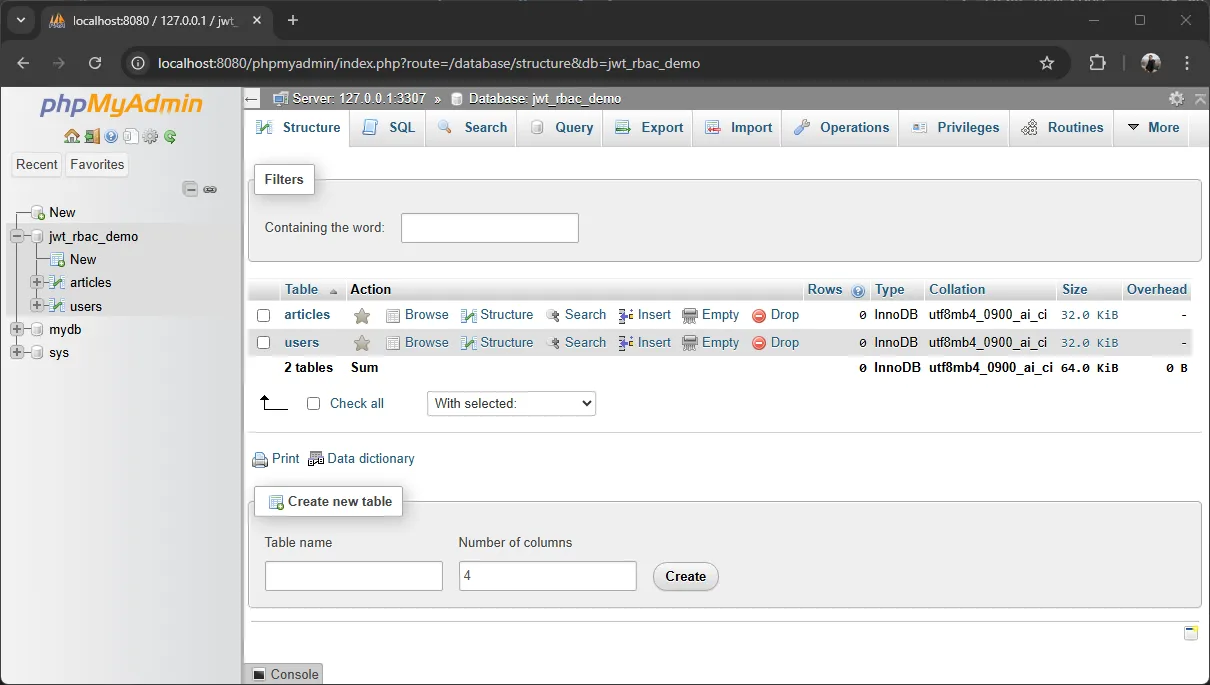Click the Table name input field

(353, 576)
